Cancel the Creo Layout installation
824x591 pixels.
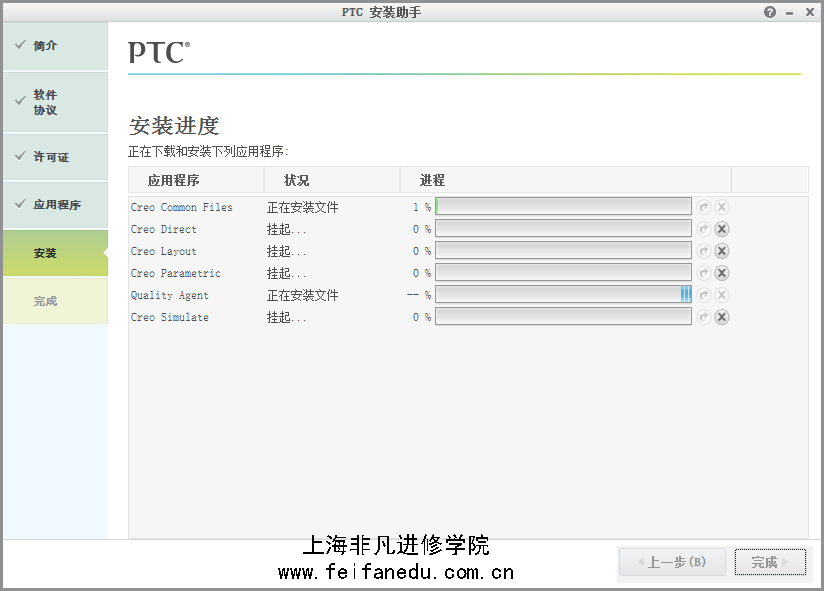pos(722,251)
